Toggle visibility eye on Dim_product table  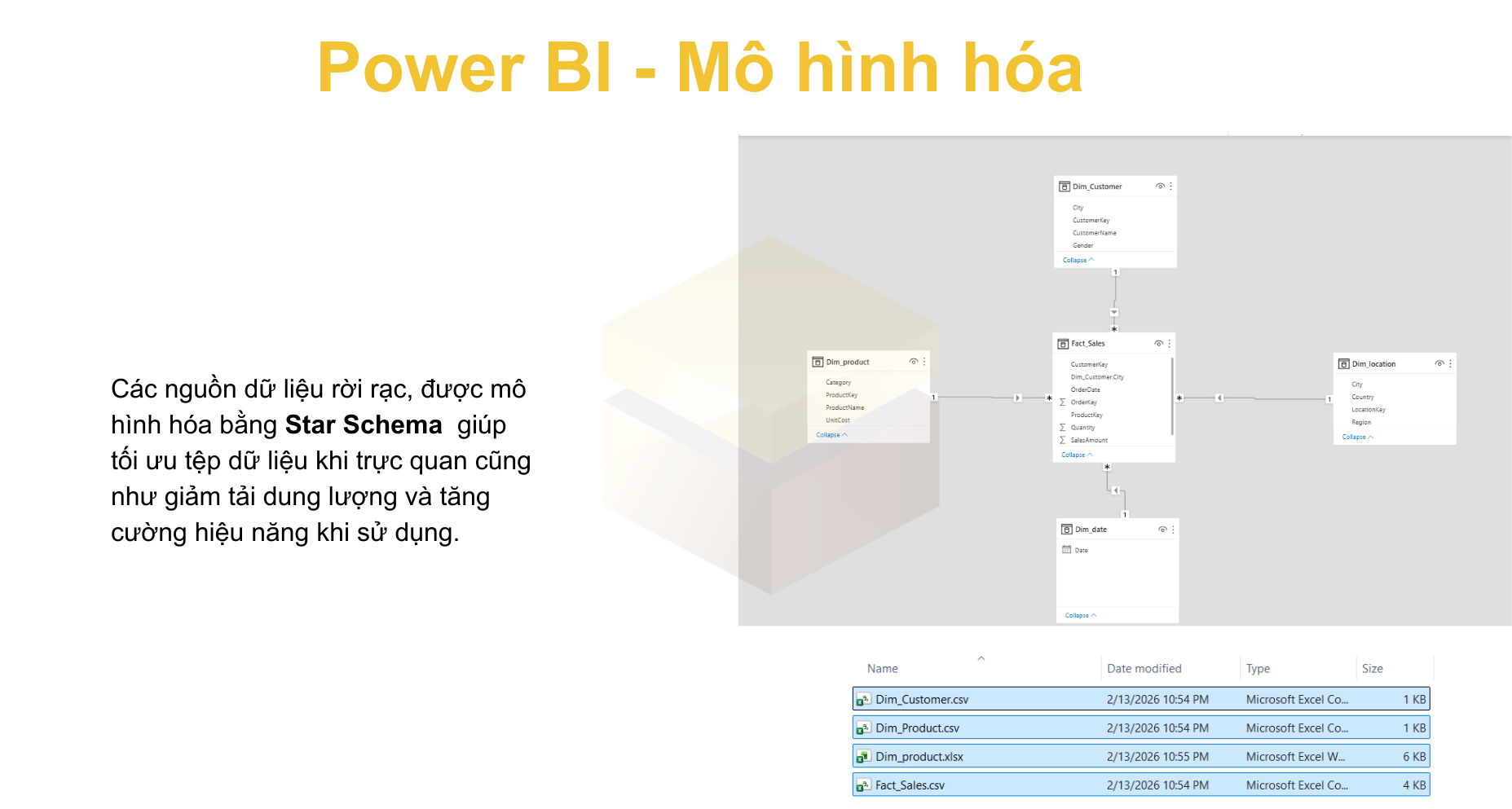click(913, 362)
